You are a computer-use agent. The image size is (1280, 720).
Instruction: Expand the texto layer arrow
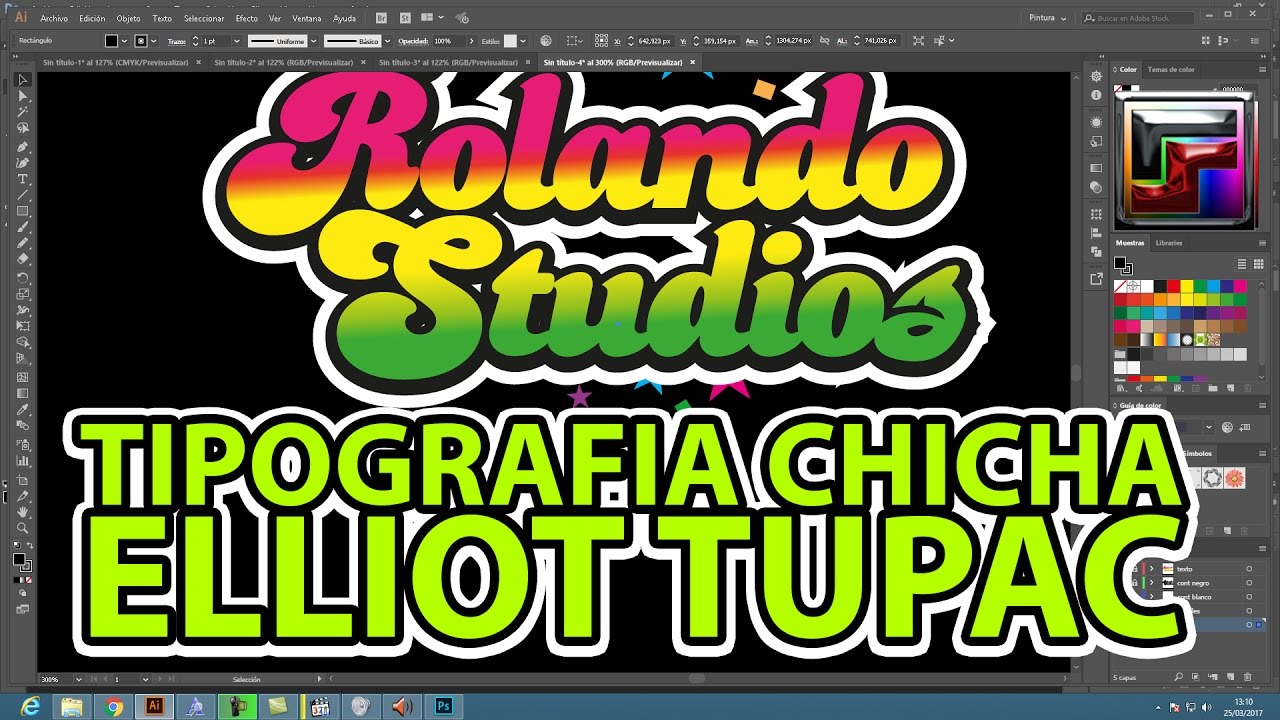point(1152,568)
